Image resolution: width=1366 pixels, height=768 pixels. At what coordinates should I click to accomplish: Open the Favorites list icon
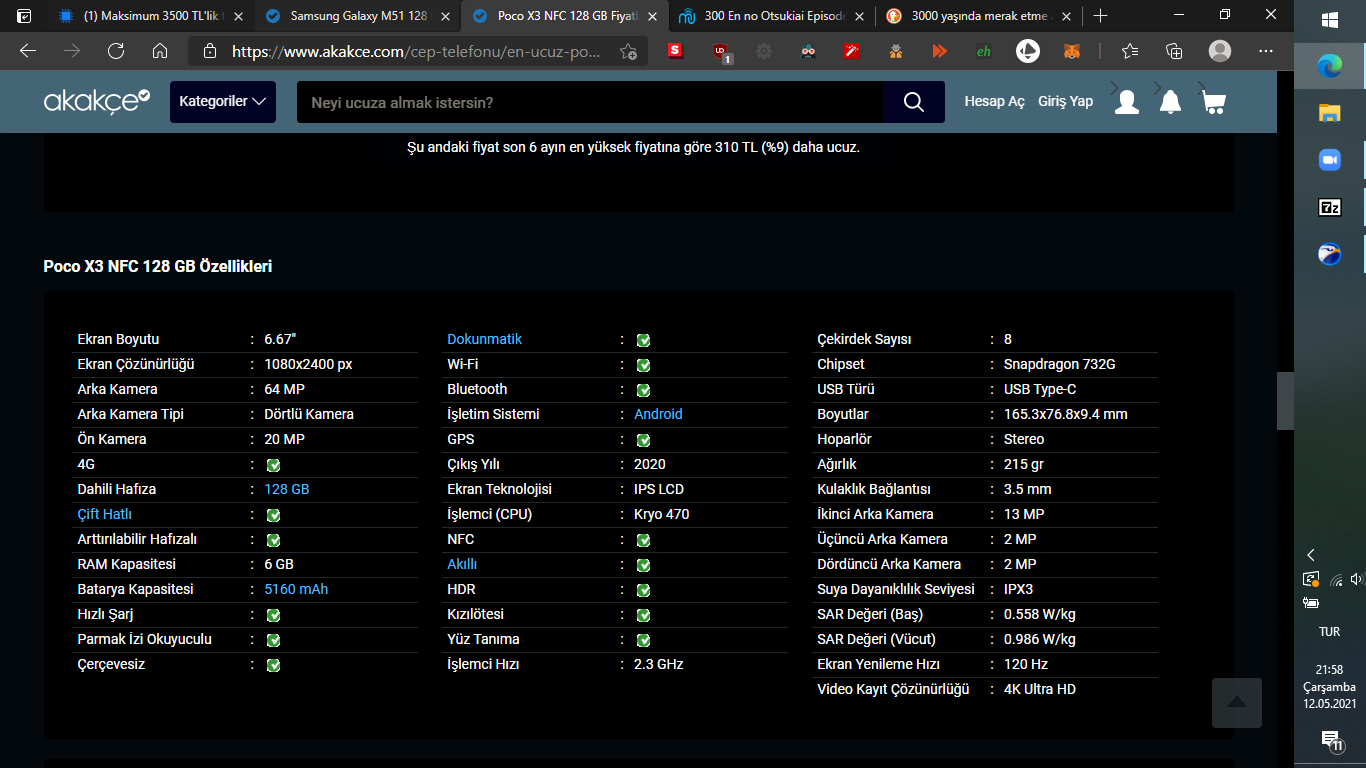1130,51
